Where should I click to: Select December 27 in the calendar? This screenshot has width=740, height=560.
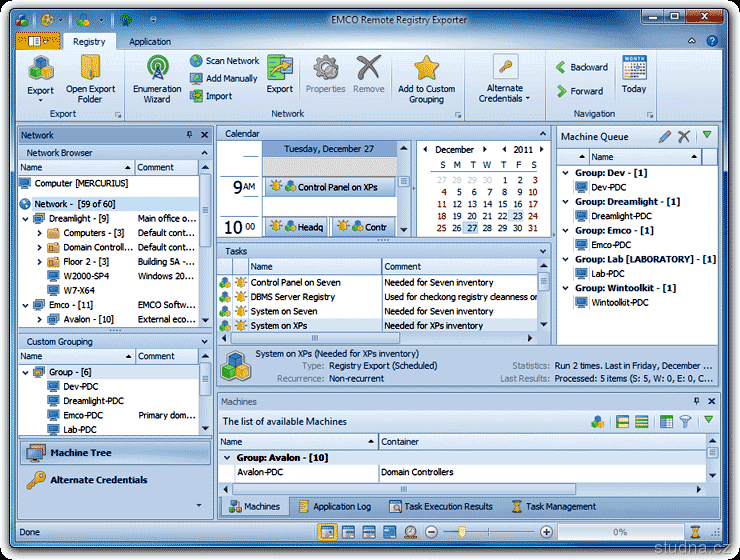pos(471,228)
